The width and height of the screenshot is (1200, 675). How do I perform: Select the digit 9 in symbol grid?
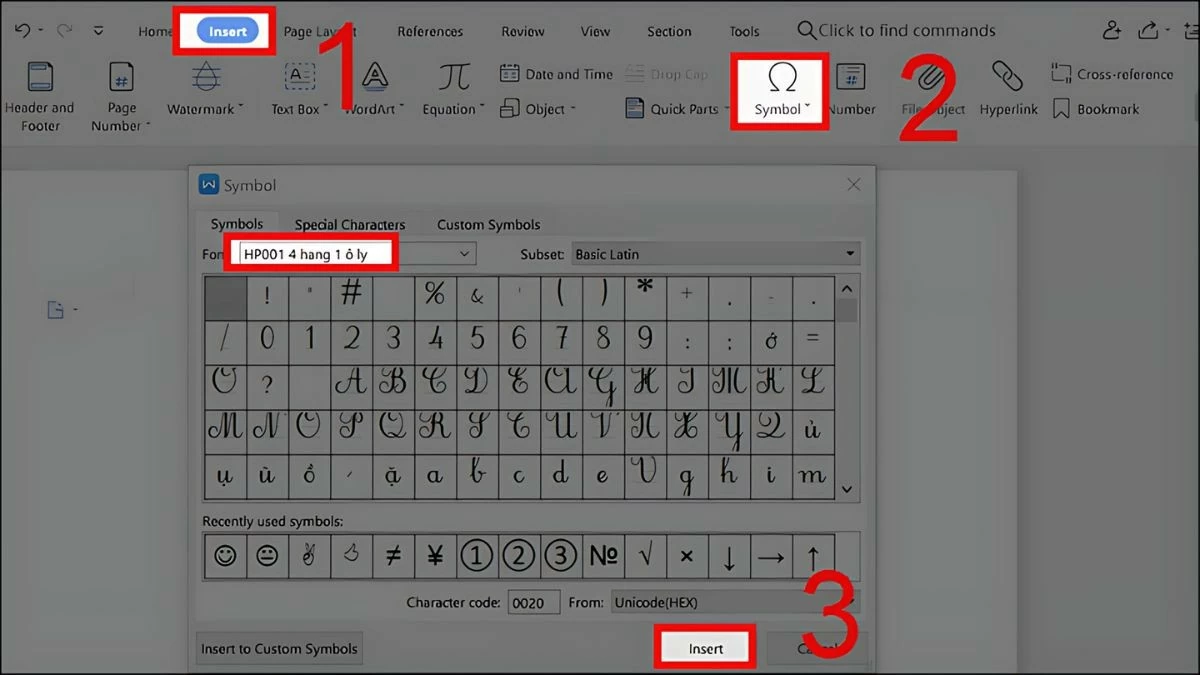[645, 340]
